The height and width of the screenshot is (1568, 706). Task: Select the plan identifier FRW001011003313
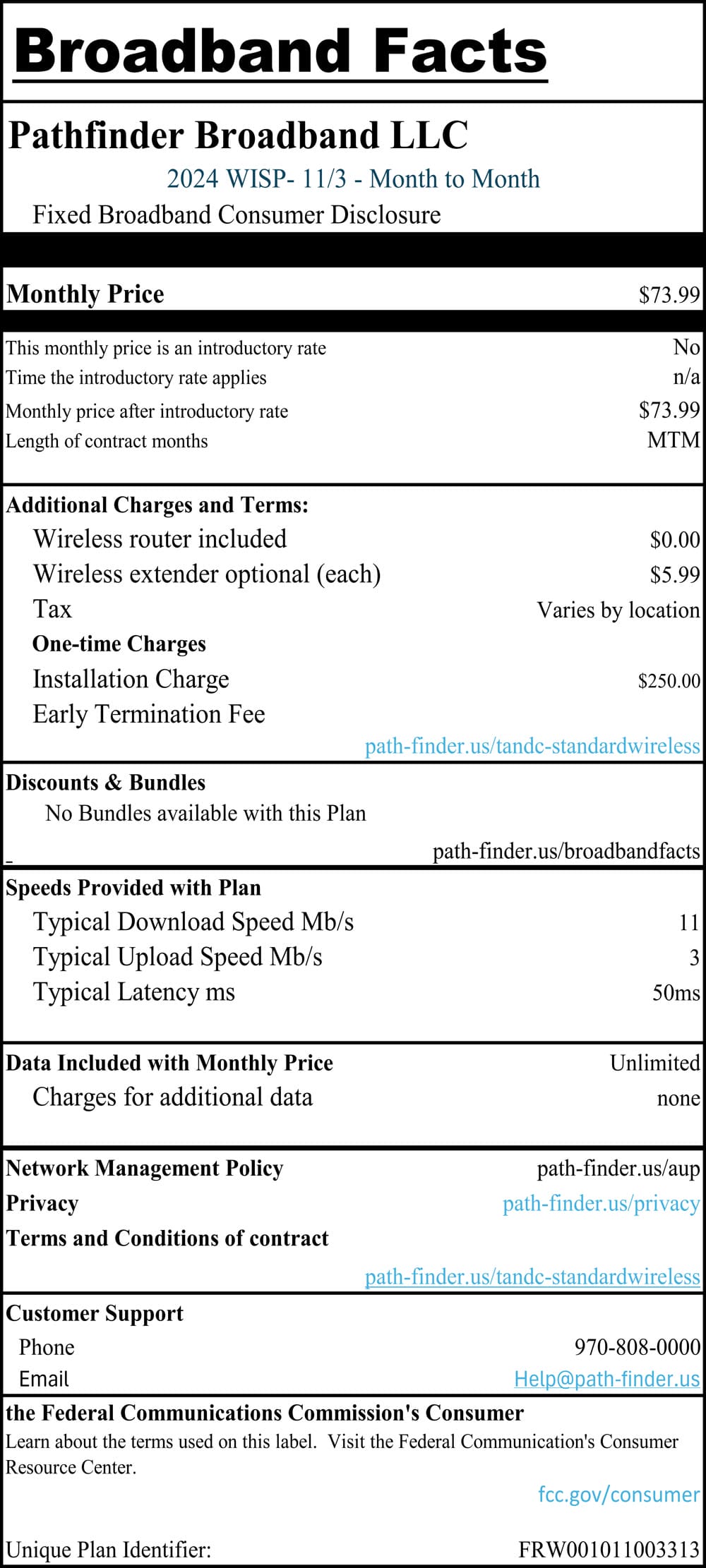(x=609, y=1550)
